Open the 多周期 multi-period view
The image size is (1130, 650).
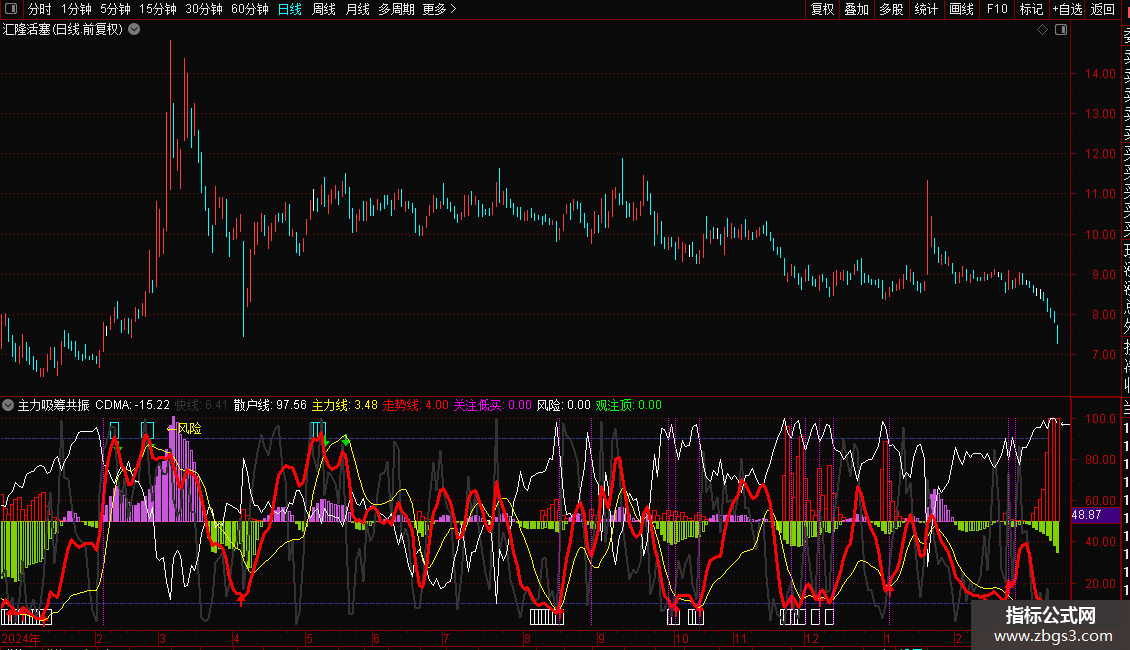pyautogui.click(x=396, y=9)
